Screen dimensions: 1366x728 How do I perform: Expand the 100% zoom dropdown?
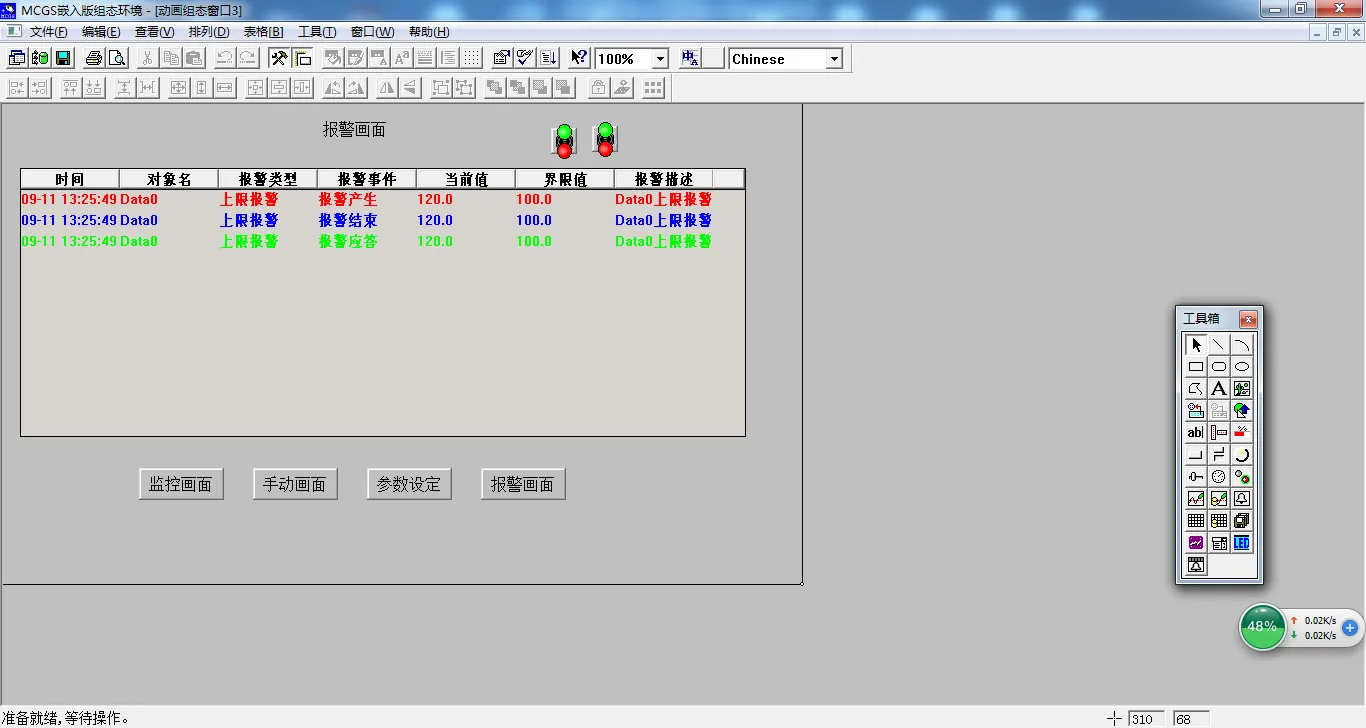tap(660, 59)
